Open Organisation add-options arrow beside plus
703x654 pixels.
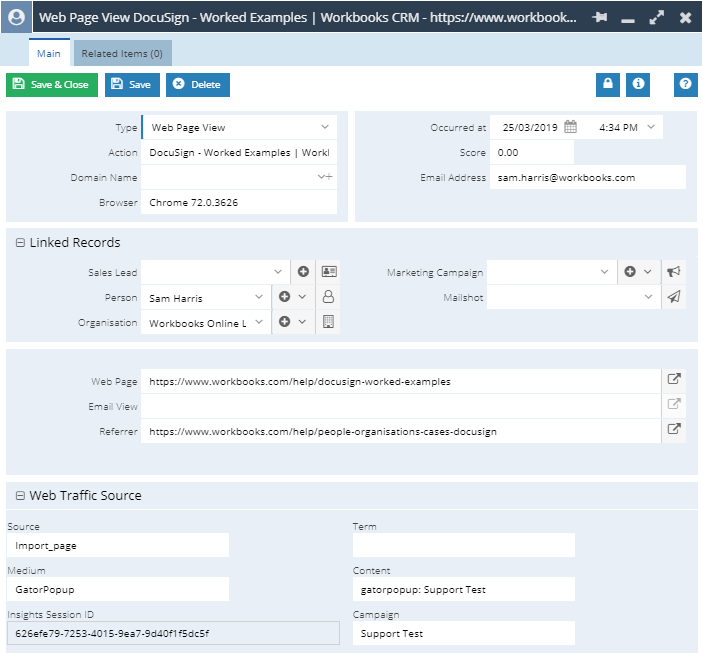click(x=302, y=322)
